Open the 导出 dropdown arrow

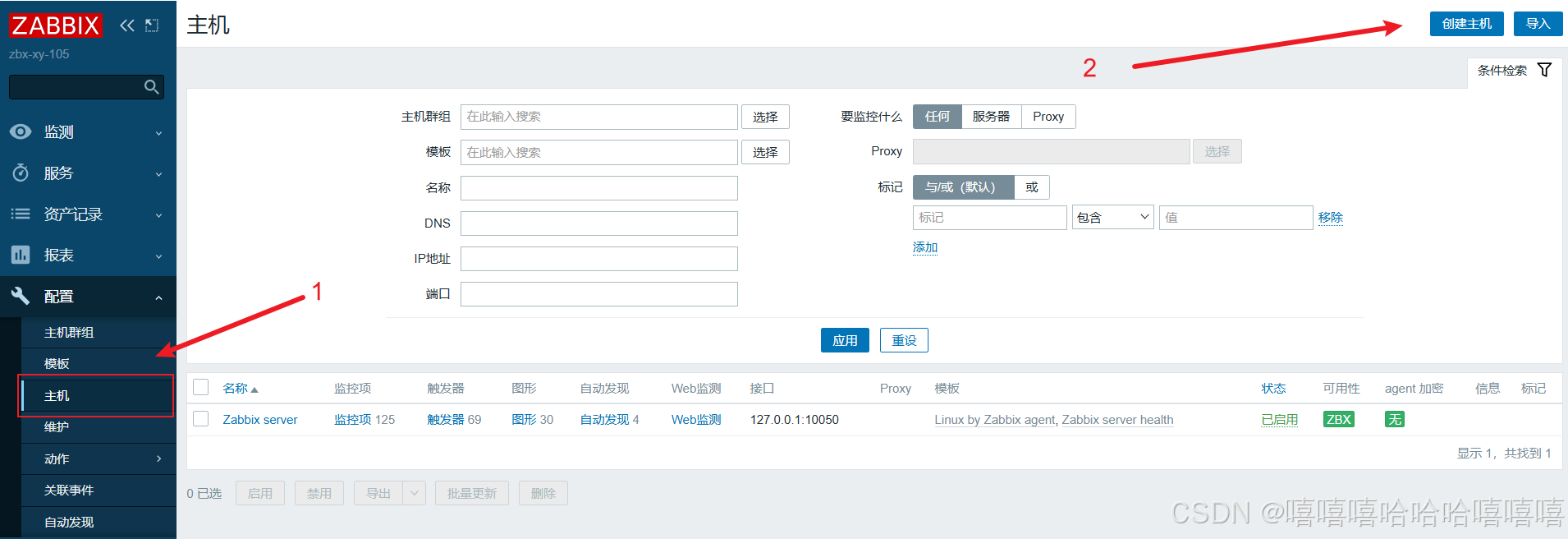coord(415,494)
